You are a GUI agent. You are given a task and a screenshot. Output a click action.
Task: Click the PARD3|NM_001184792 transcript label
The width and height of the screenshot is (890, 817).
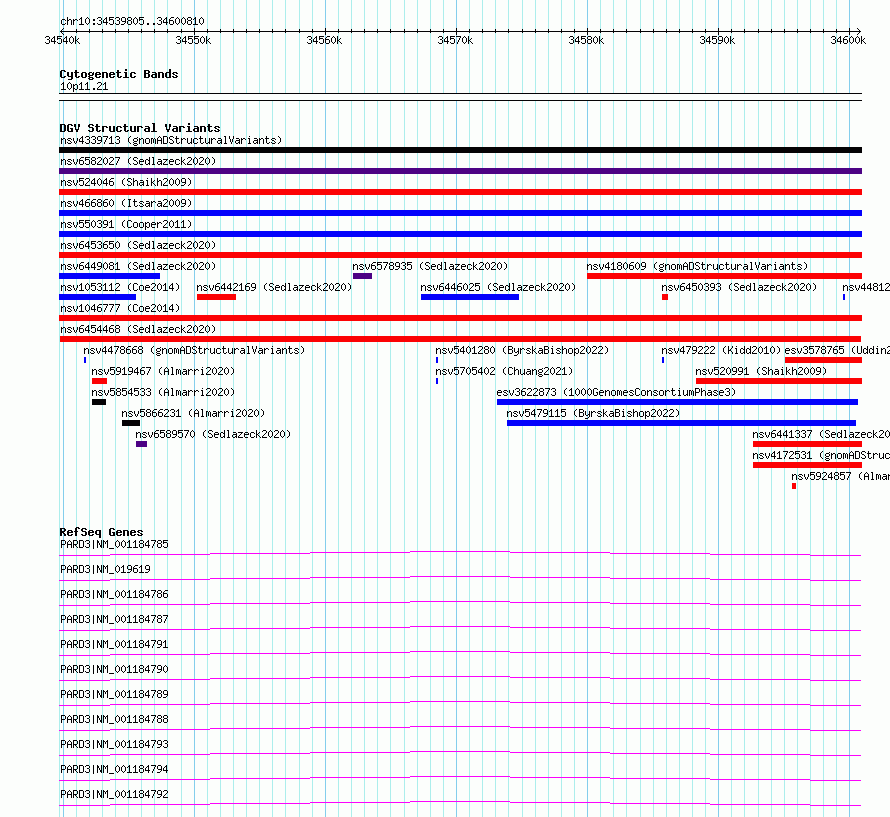click(114, 794)
